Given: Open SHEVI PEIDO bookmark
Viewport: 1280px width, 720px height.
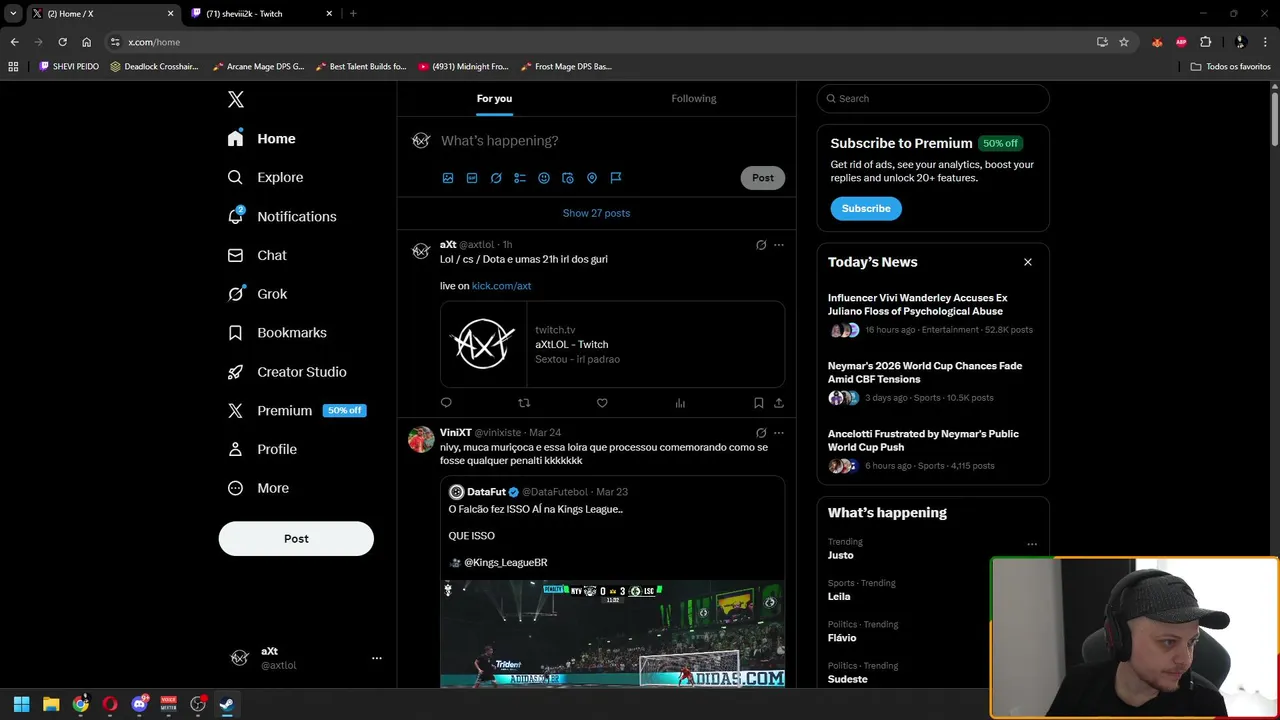Looking at the screenshot, I should [69, 67].
